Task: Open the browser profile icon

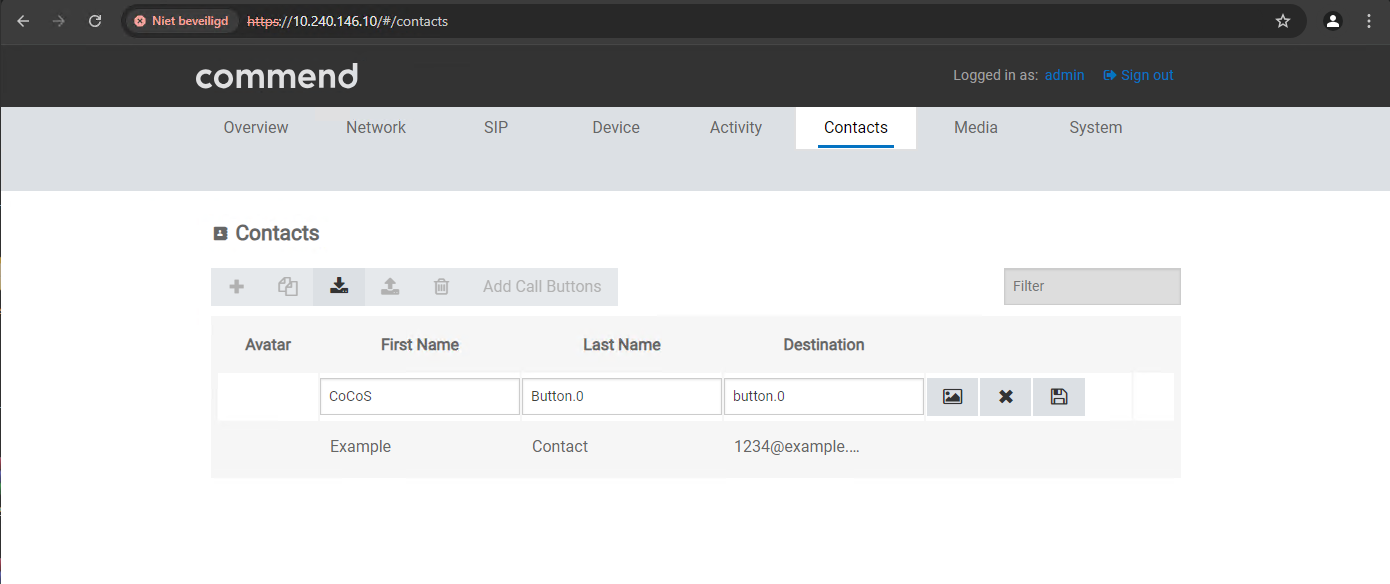Action: 1332,21
